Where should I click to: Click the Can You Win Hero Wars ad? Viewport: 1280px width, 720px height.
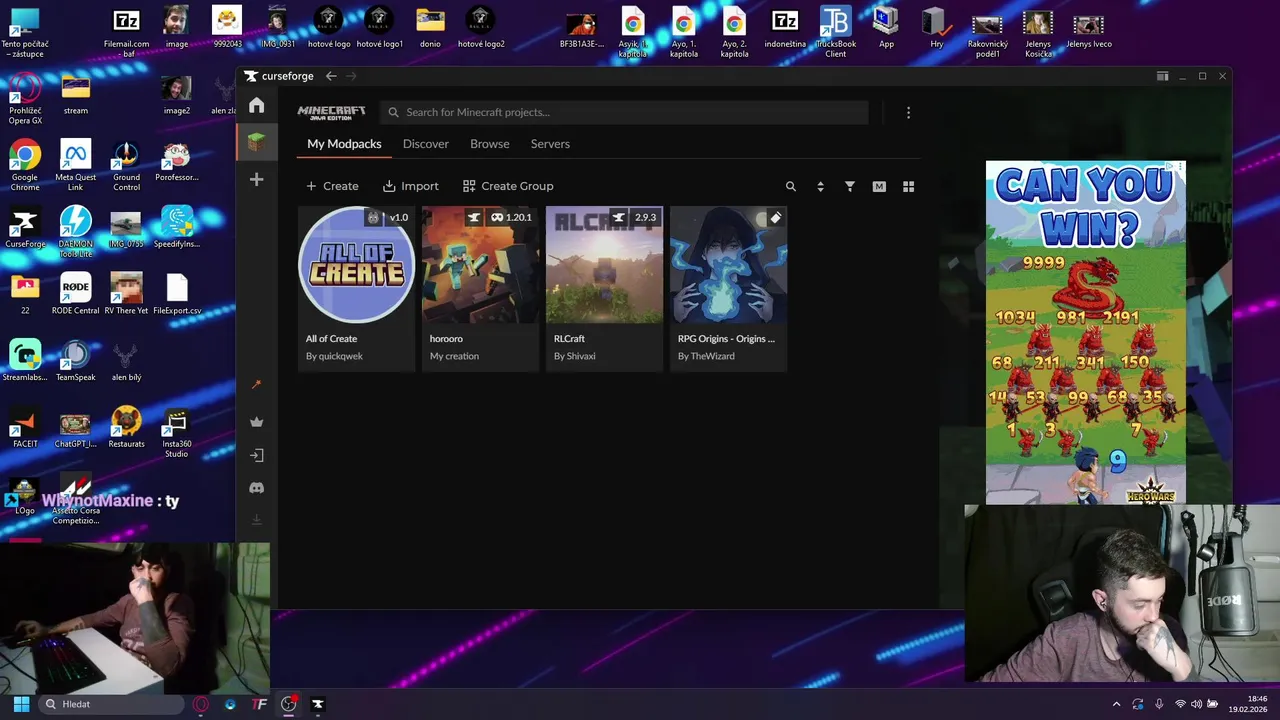coord(1086,333)
